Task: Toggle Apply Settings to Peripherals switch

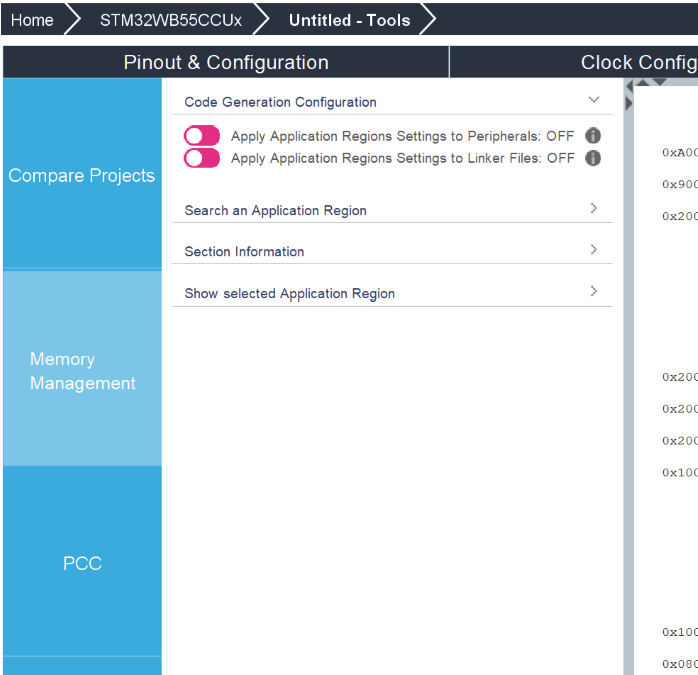Action: pos(202,135)
